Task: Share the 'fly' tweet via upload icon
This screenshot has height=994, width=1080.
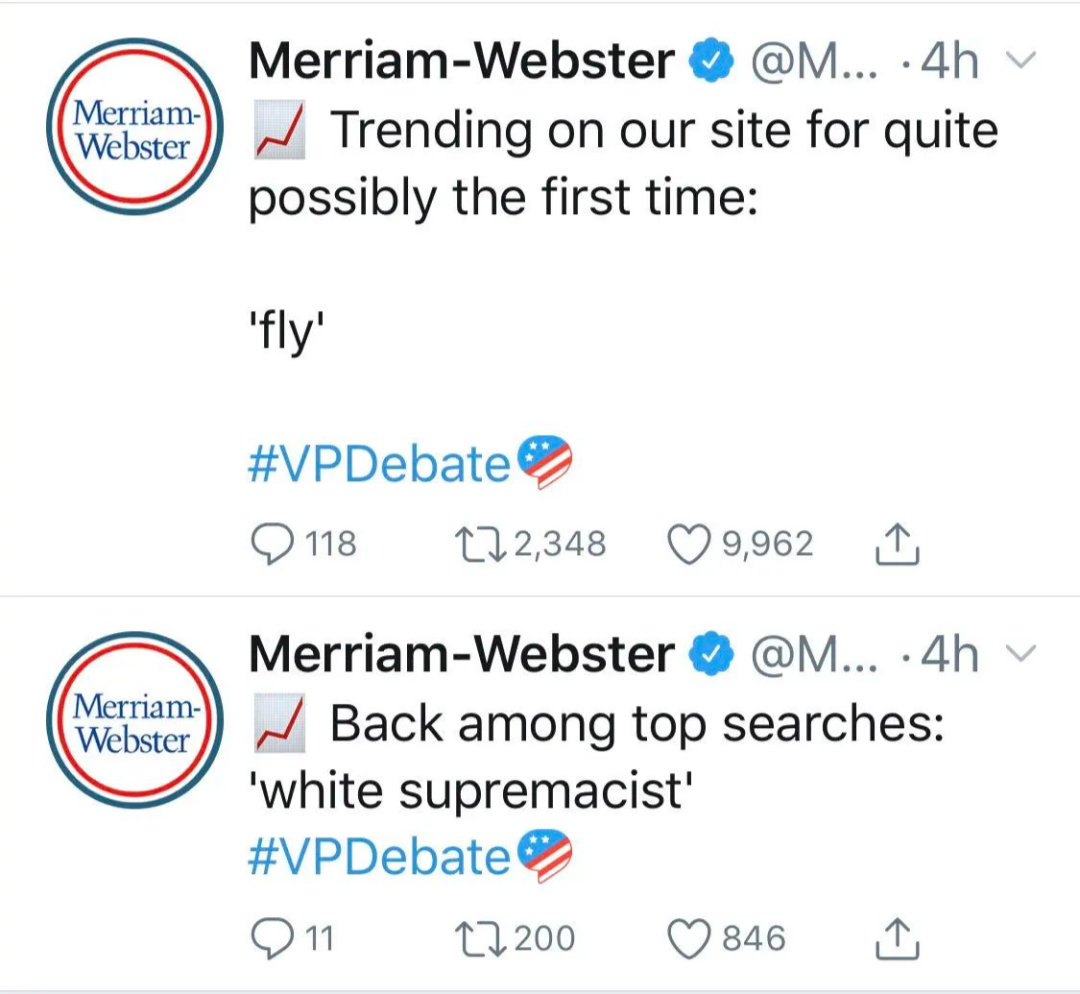Action: (x=897, y=544)
